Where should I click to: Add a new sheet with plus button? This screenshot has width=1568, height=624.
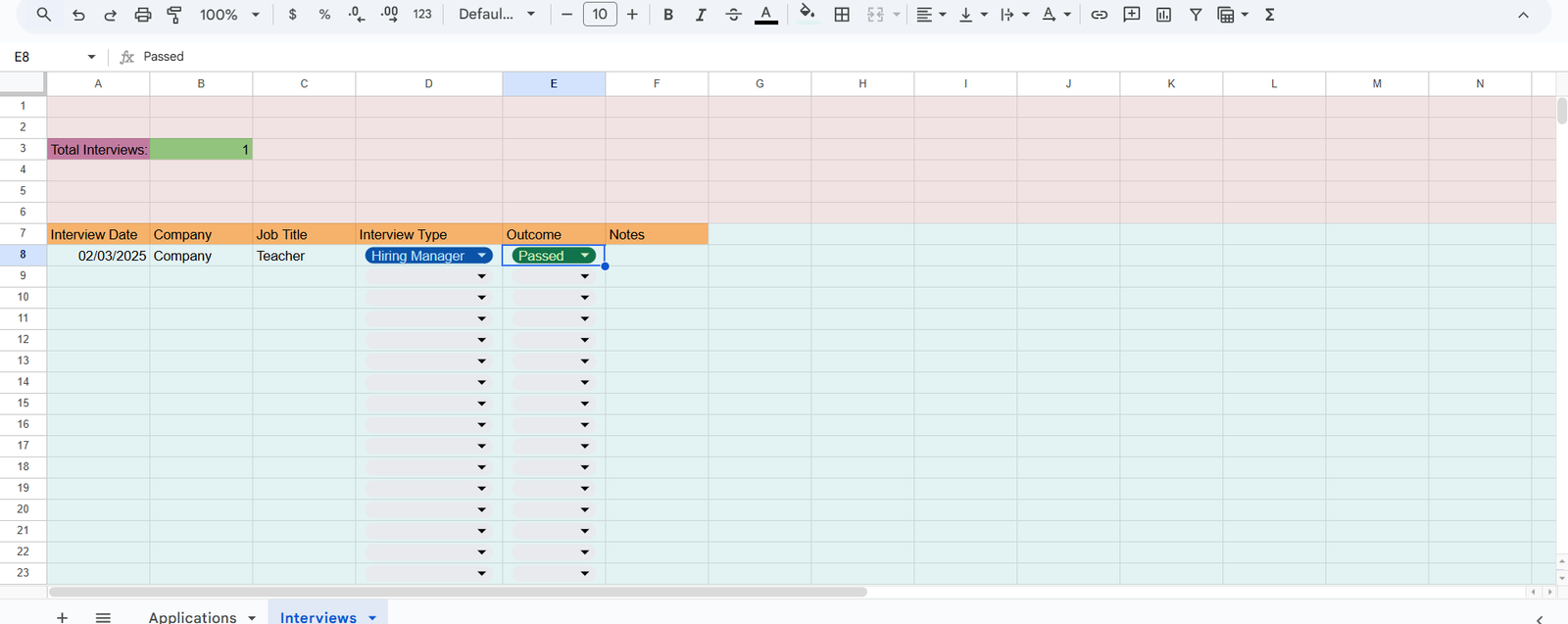(62, 616)
